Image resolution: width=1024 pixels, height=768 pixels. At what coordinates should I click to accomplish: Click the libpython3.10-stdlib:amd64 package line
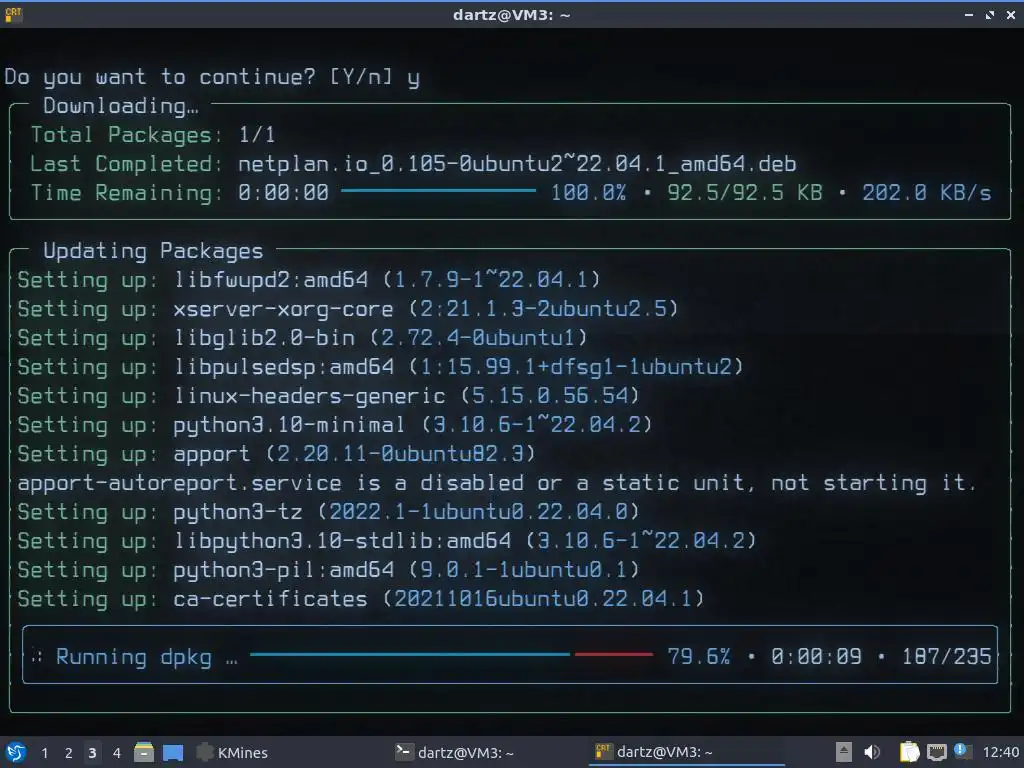point(387,541)
